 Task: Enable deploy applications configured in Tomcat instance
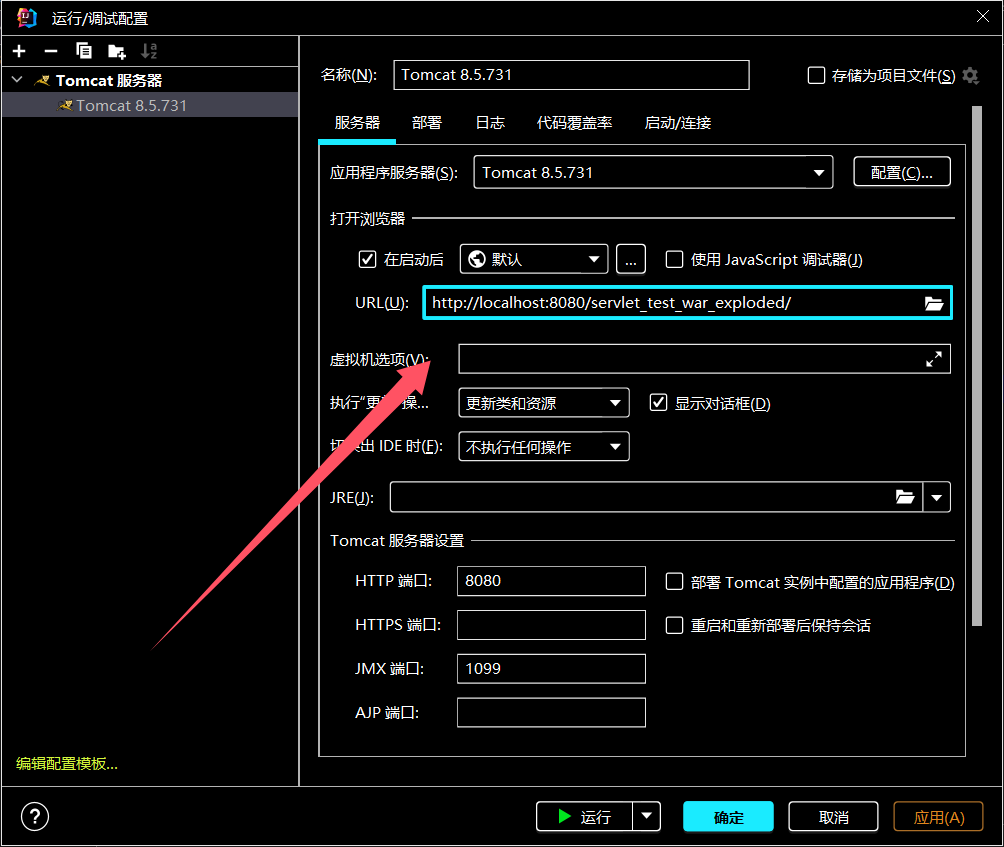click(674, 581)
